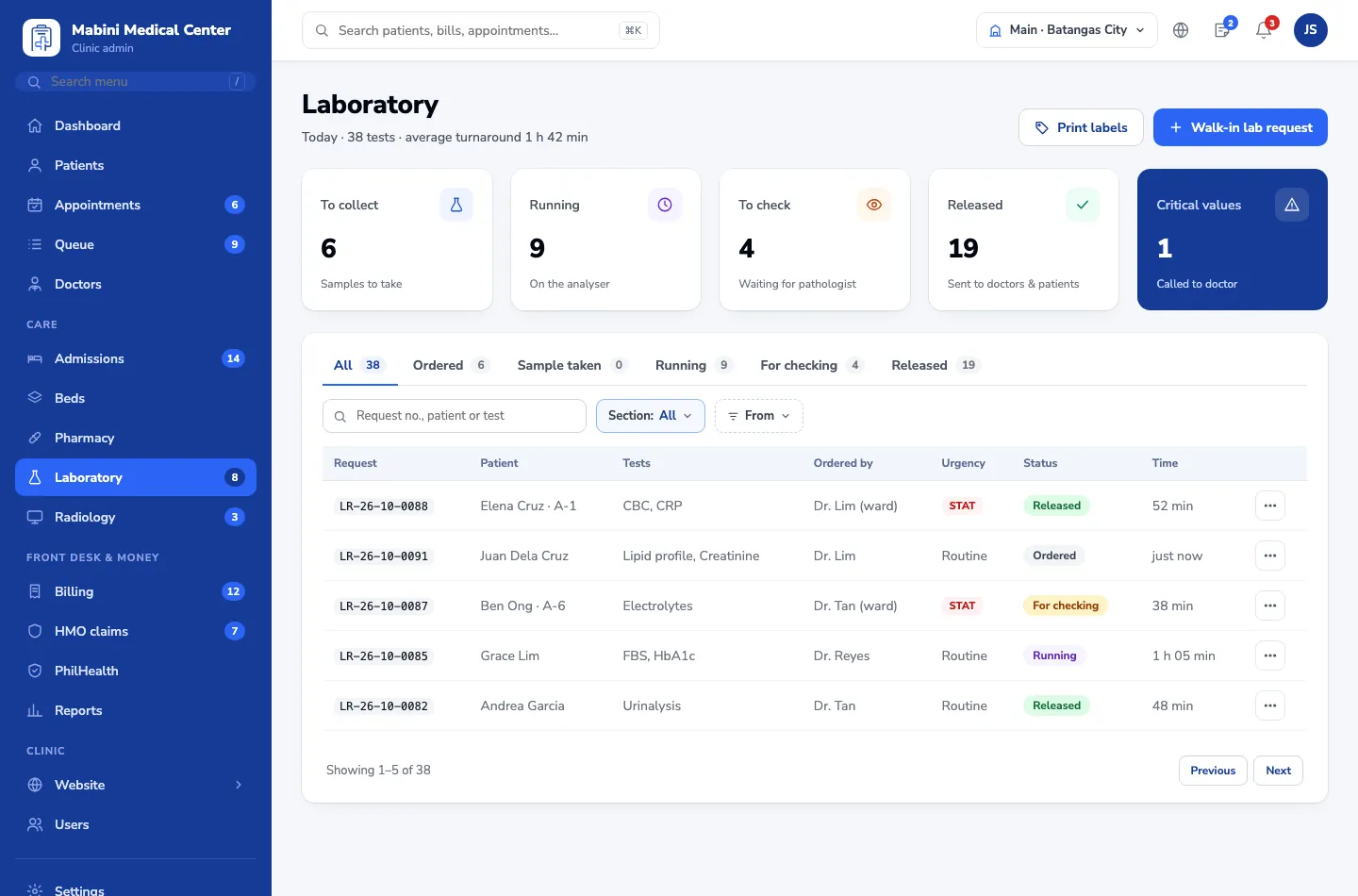
Task: Open Dashboard from the sidebar
Action: point(136,125)
